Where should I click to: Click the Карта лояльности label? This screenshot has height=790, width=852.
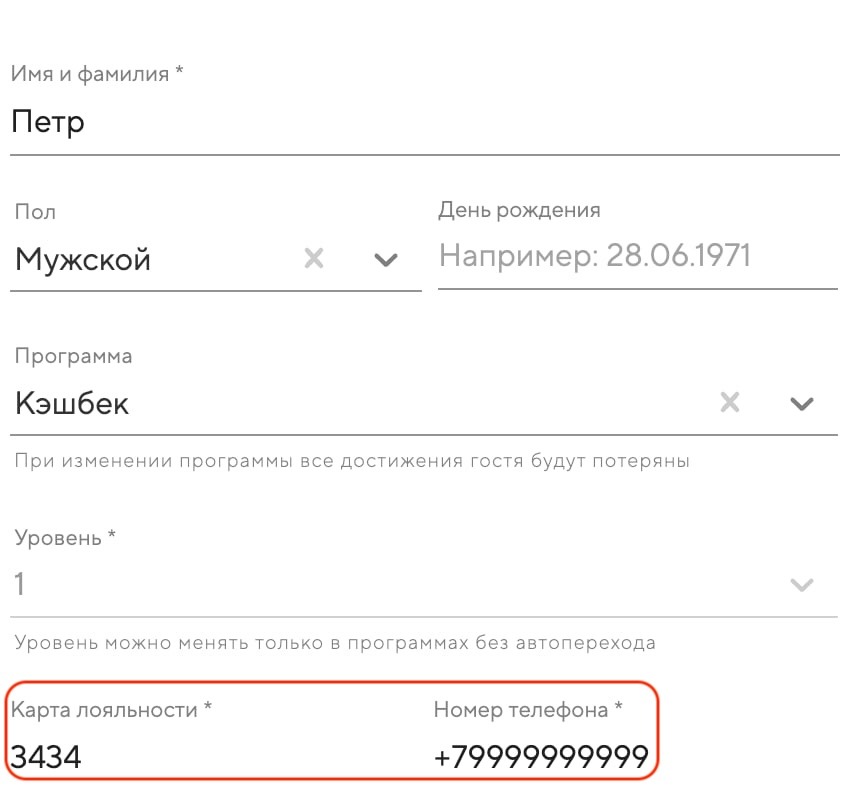pyautogui.click(x=111, y=709)
